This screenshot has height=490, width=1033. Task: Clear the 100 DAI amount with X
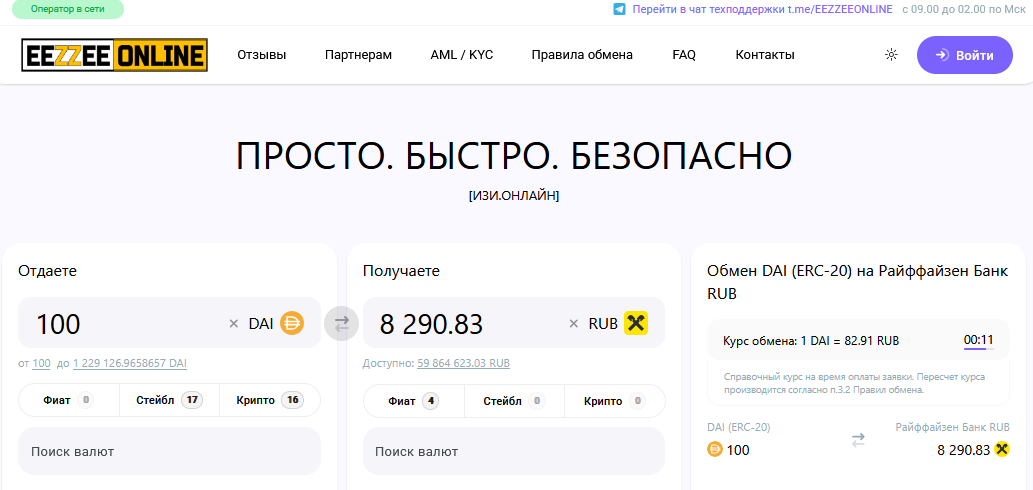[x=234, y=324]
